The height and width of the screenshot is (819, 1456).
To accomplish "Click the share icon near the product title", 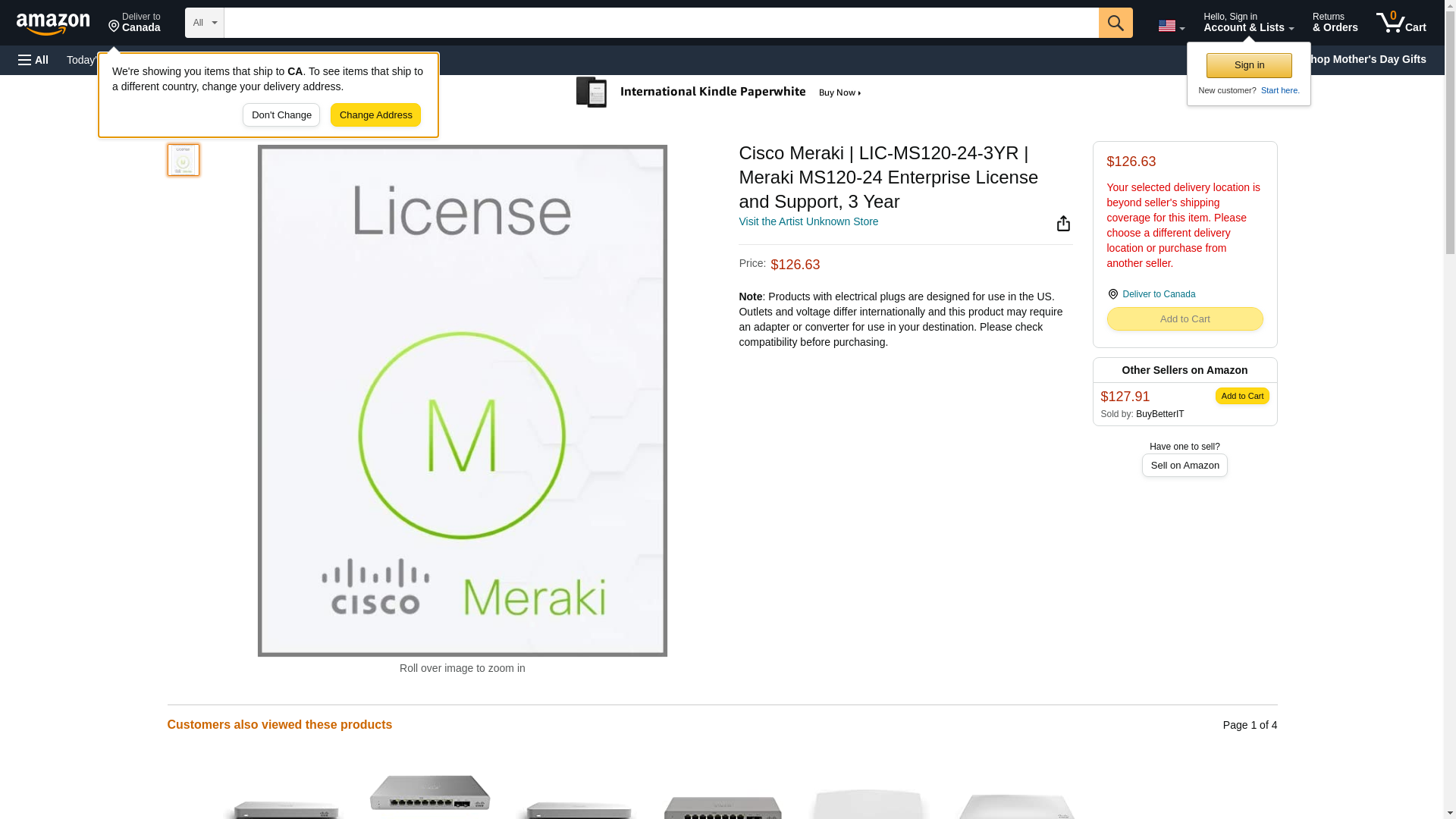I will coord(1063,223).
